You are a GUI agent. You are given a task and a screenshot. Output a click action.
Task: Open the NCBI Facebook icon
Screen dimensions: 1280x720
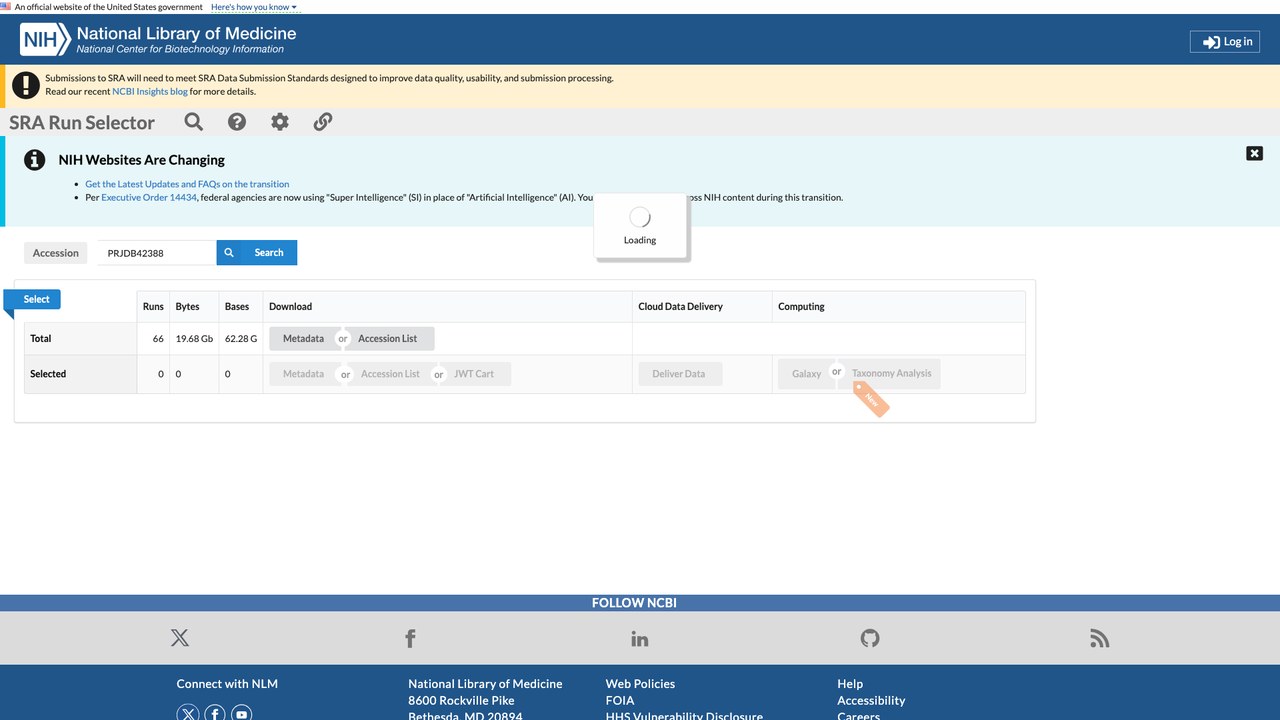tap(410, 638)
